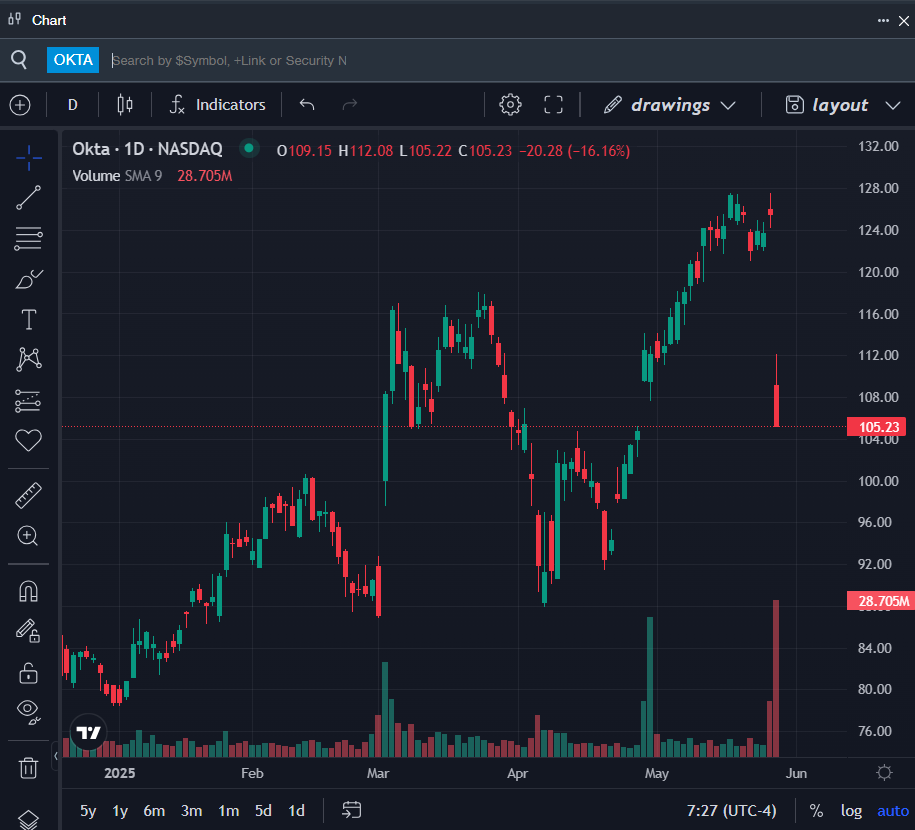Open the D timeframe interval selector

click(72, 105)
